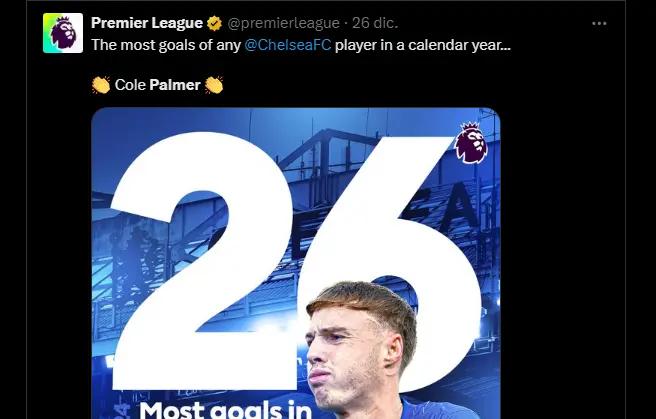Click the gold verified badge

(x=214, y=24)
